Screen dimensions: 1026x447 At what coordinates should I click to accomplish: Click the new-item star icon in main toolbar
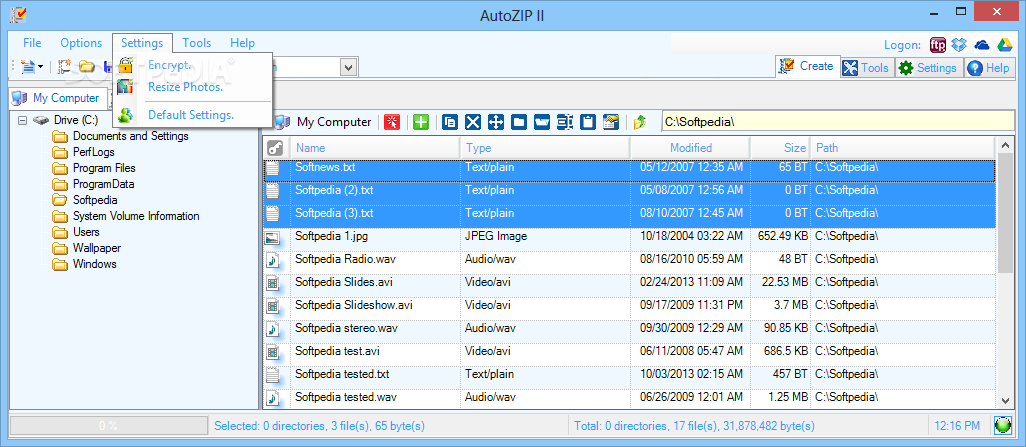click(64, 66)
